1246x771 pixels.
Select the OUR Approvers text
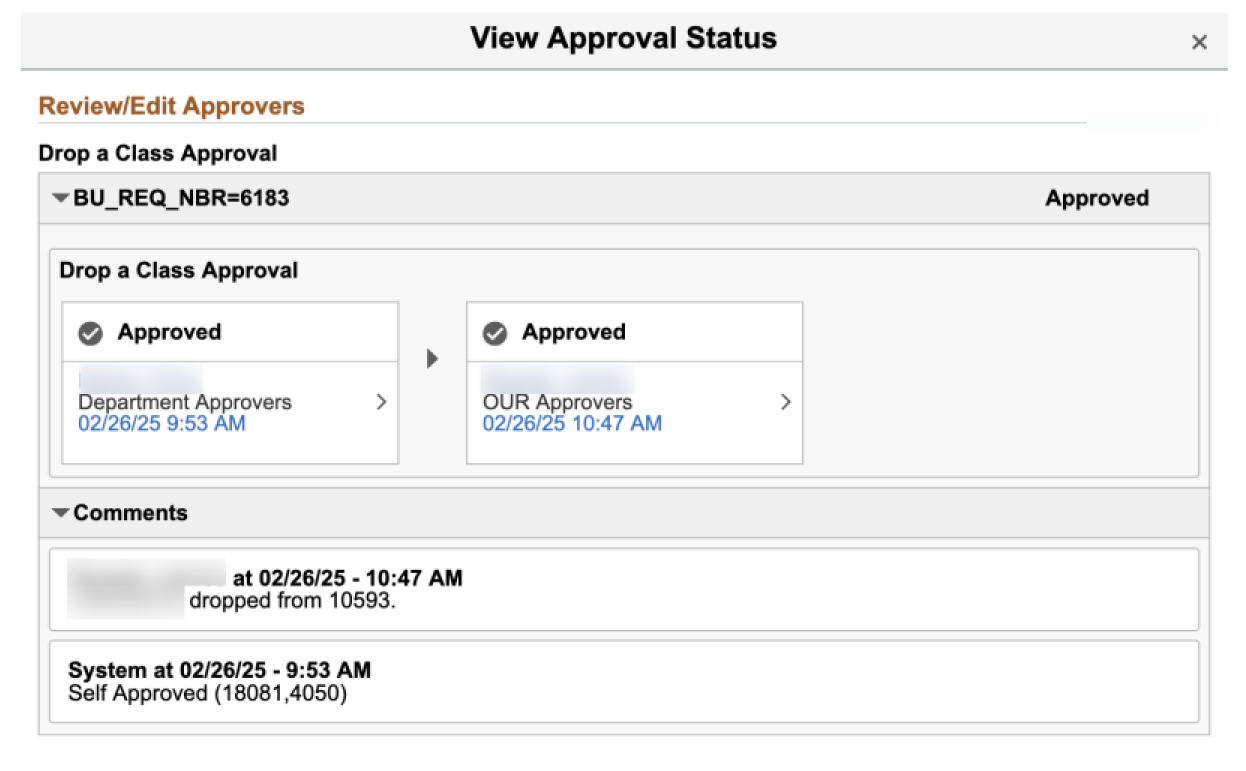pyautogui.click(x=557, y=402)
